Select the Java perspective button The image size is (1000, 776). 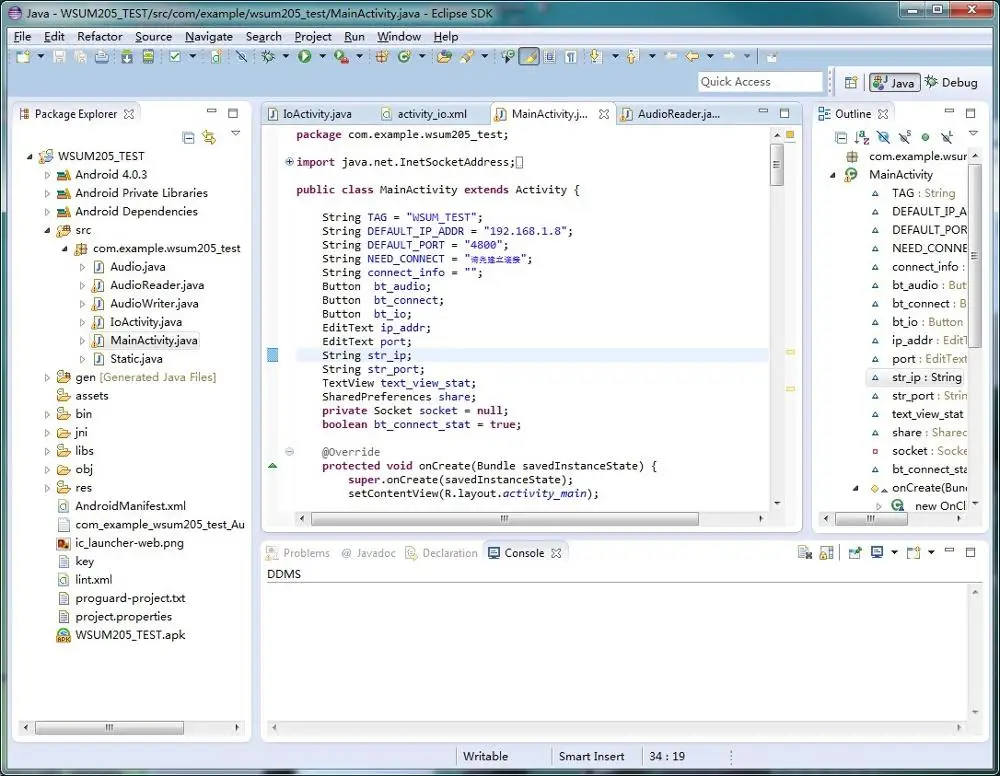coord(895,82)
